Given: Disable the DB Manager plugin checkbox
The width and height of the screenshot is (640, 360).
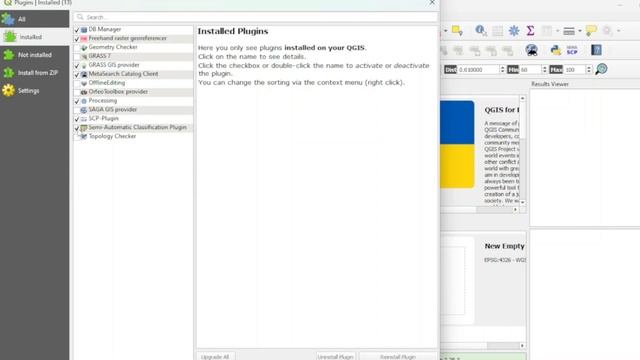Looking at the screenshot, I should (77, 30).
